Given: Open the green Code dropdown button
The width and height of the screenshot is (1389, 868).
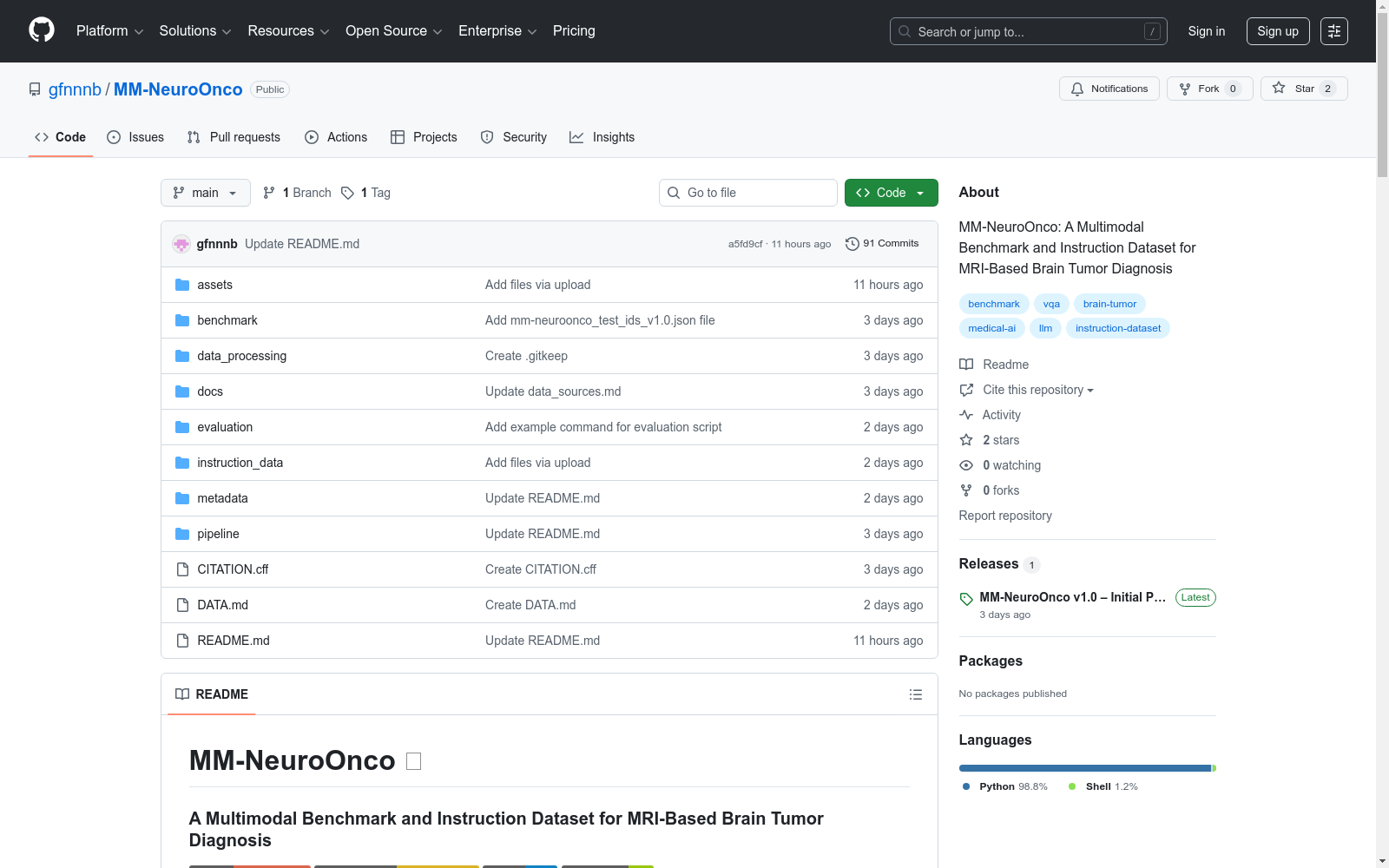Looking at the screenshot, I should [x=892, y=193].
